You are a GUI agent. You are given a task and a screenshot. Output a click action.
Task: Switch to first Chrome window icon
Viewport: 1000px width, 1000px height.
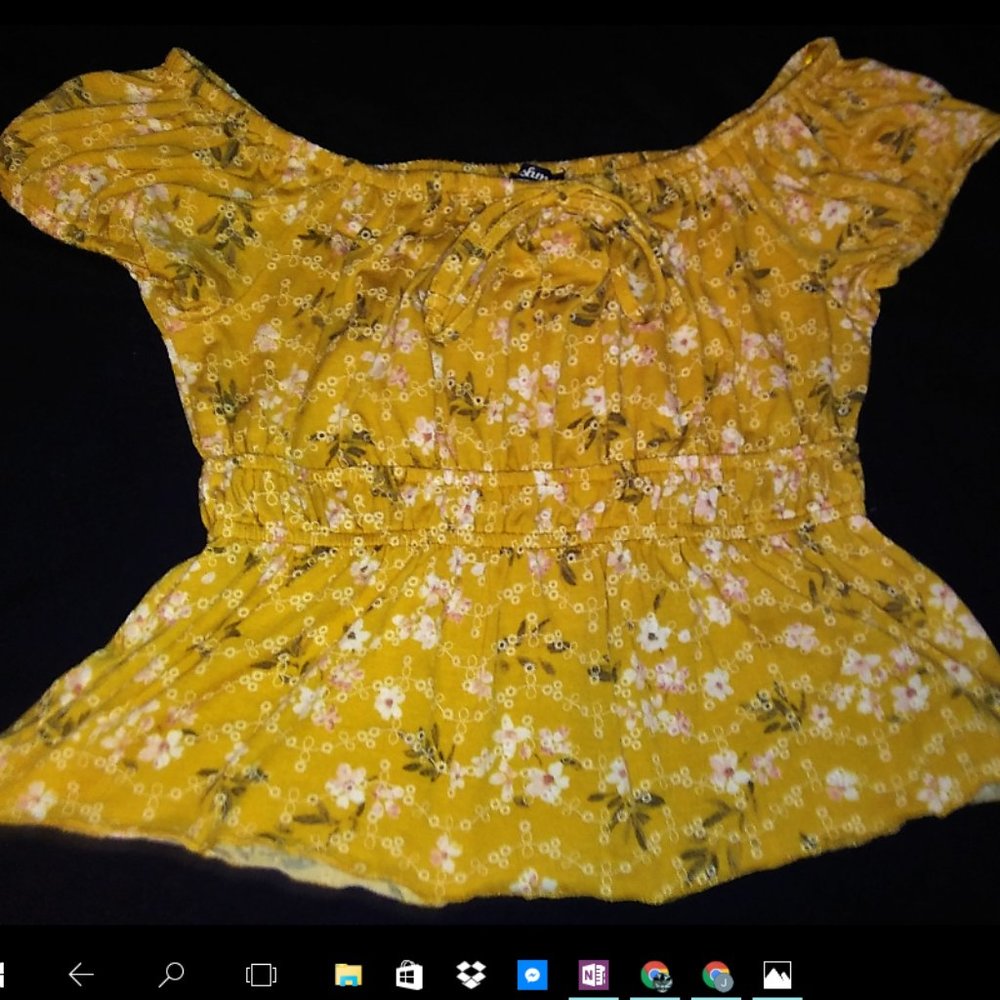[x=655, y=975]
